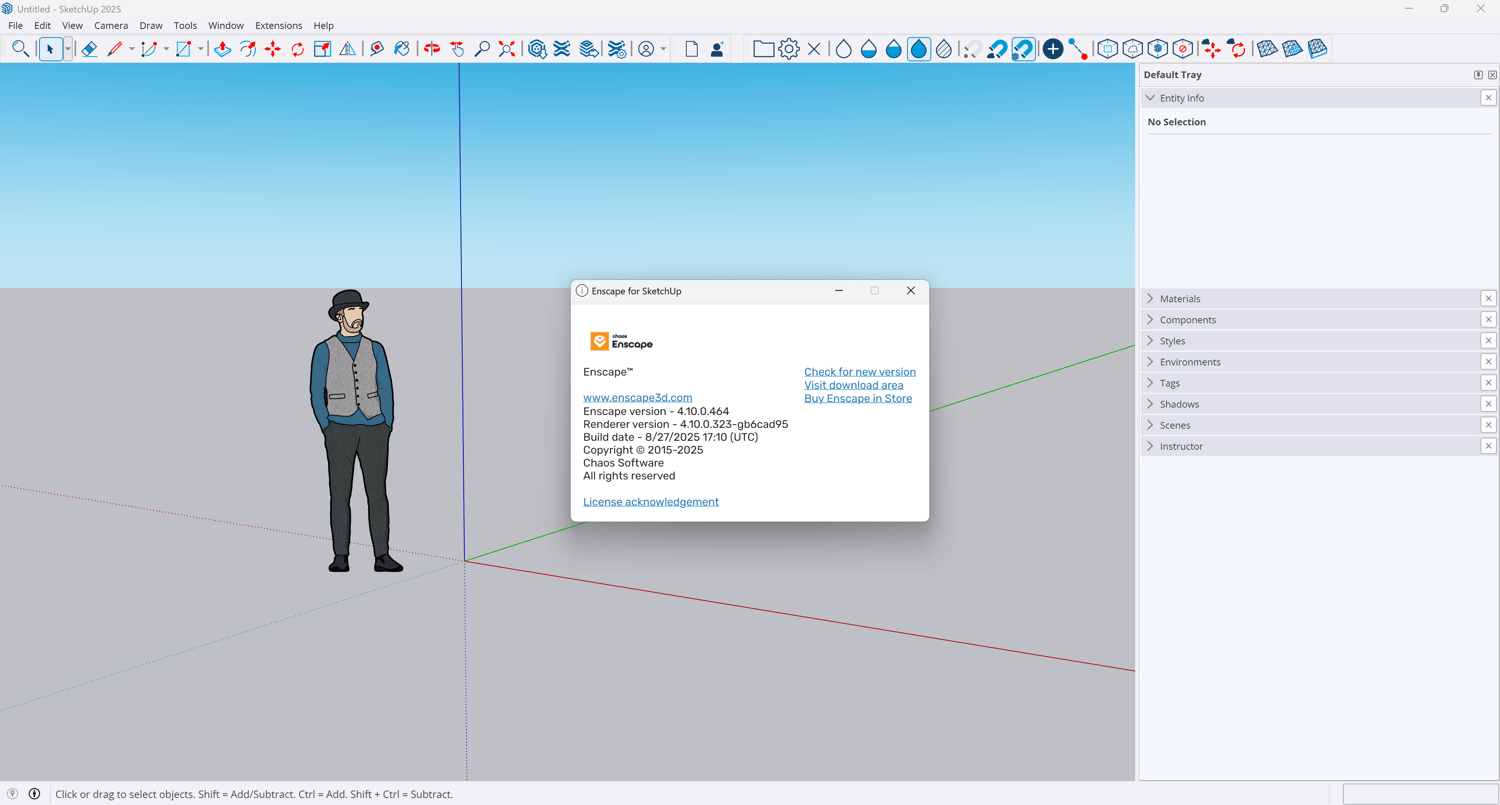
Task: Click the folder icon in the toolbar
Action: (764, 49)
